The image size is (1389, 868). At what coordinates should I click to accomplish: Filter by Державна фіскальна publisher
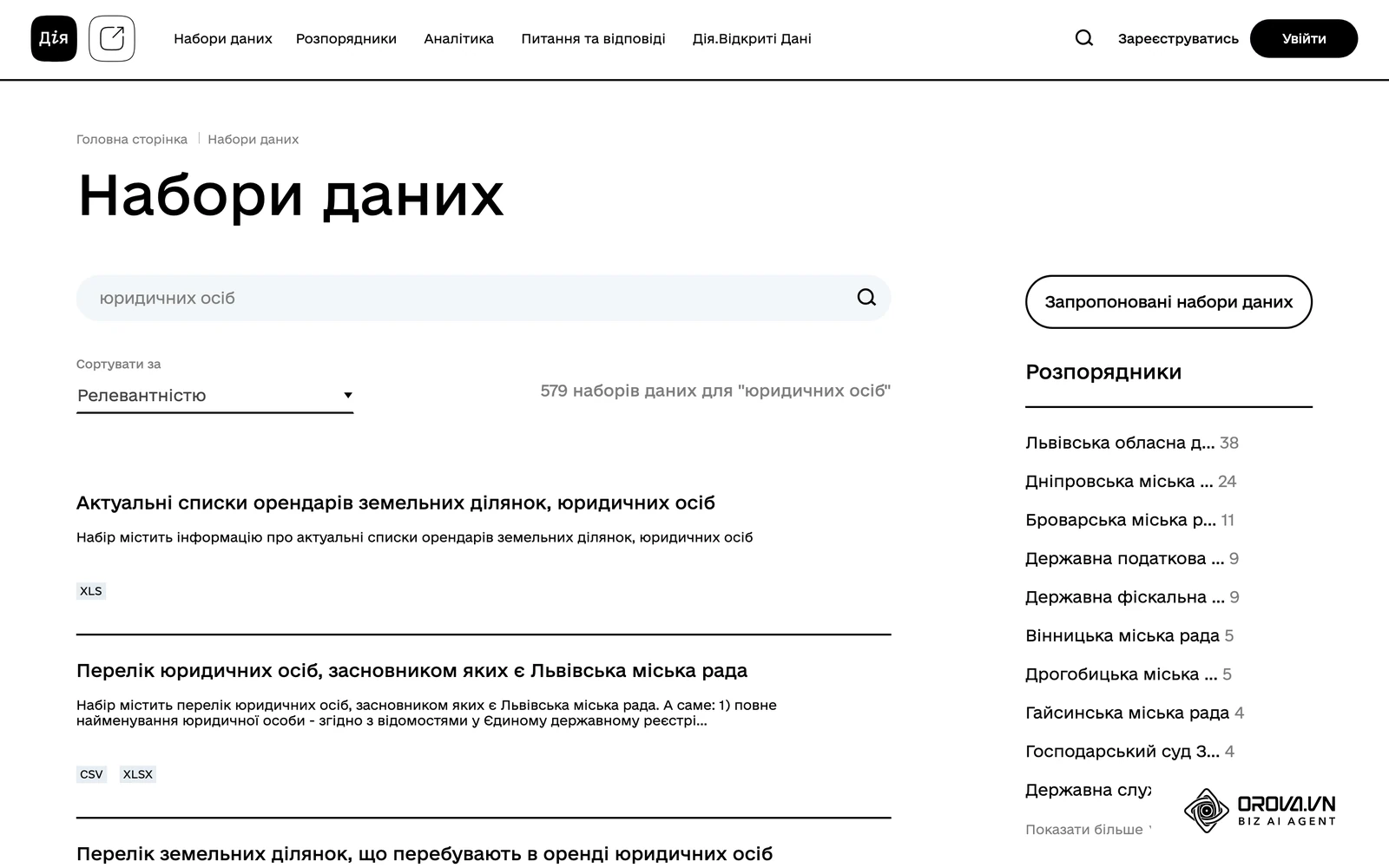point(1132,597)
